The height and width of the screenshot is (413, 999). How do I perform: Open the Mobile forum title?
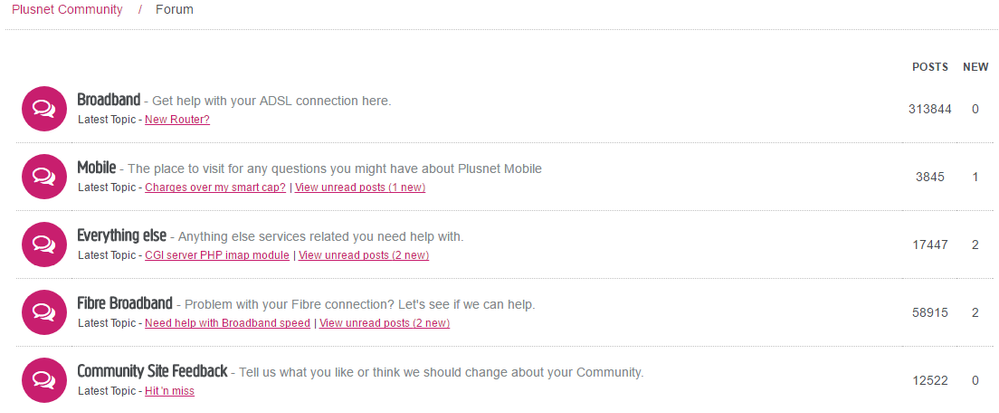[x=96, y=168]
